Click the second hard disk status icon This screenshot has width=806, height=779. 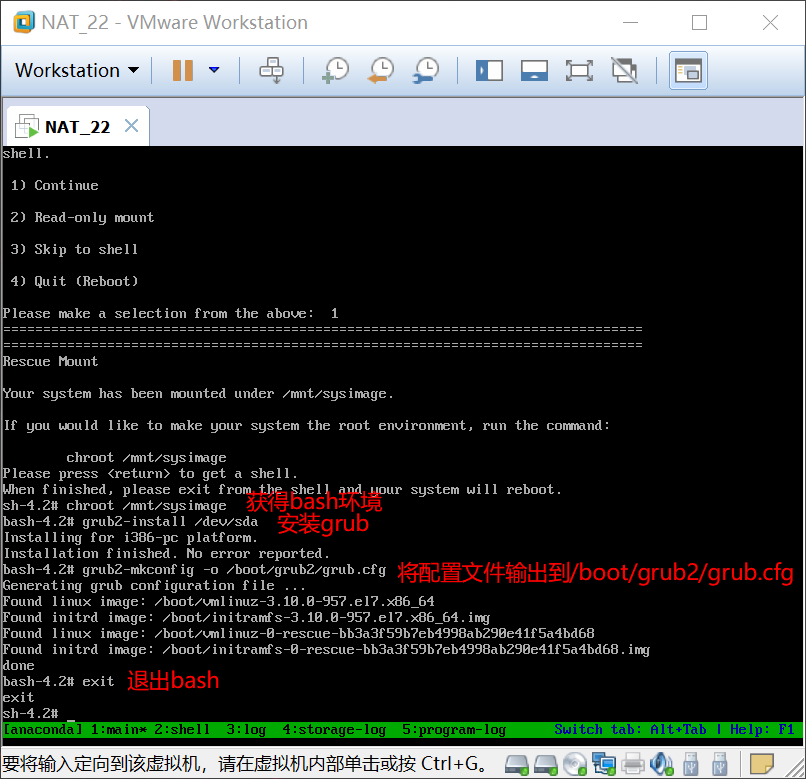point(545,765)
